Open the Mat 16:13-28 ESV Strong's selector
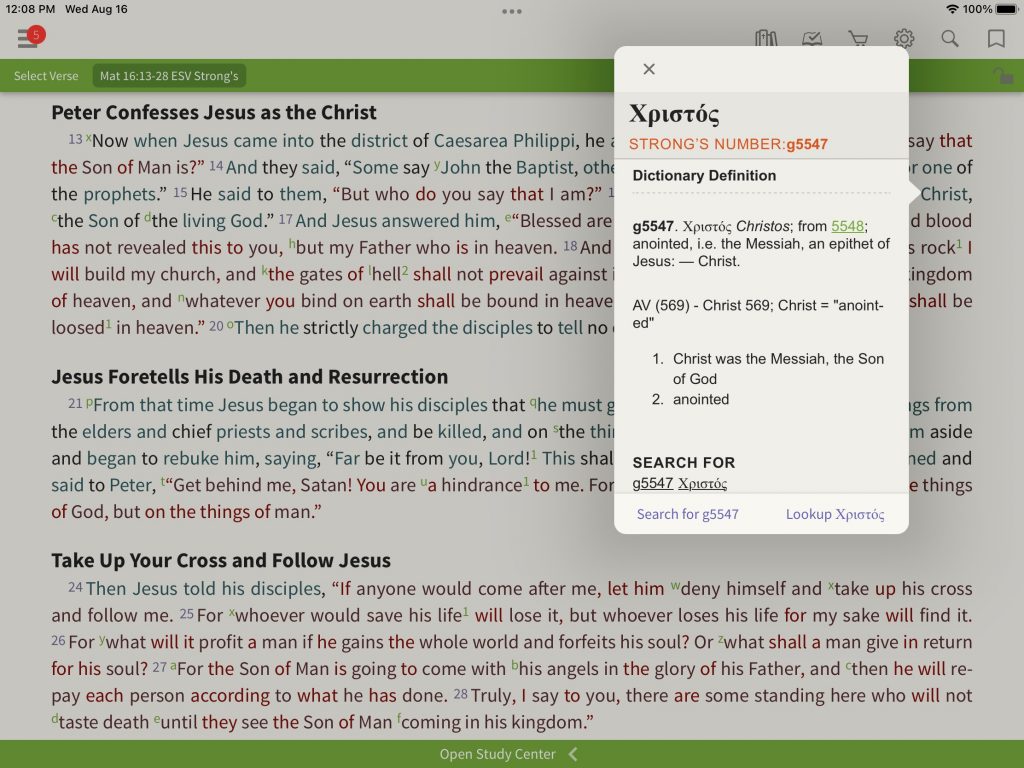Screen dimensions: 1024x768 [169, 76]
